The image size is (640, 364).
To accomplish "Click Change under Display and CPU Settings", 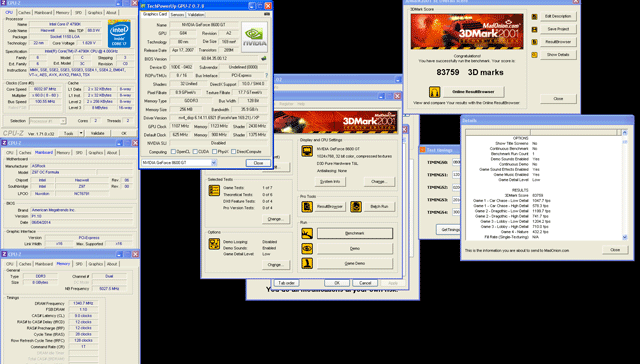I will coord(379,182).
